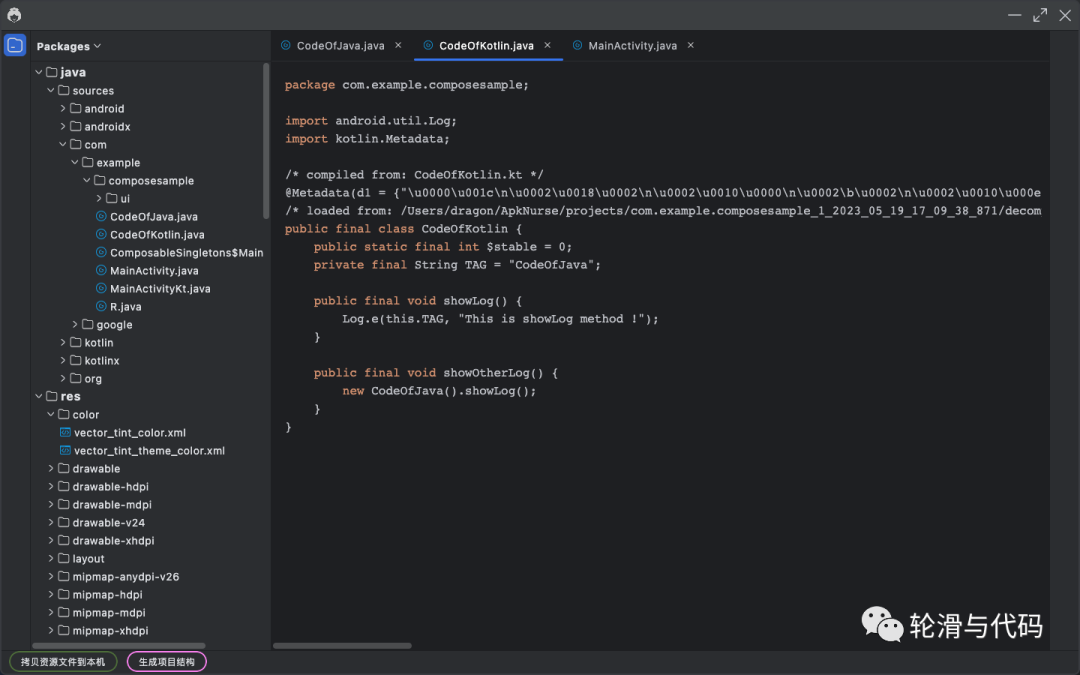Screen dimensions: 1080x675
Task: Collapse the res folder node
Action: click(x=39, y=397)
